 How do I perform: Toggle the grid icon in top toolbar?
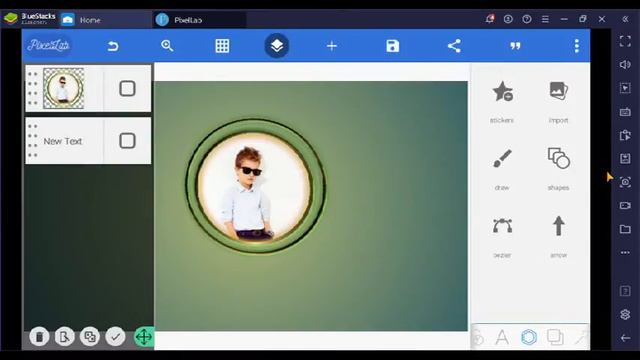(222, 46)
